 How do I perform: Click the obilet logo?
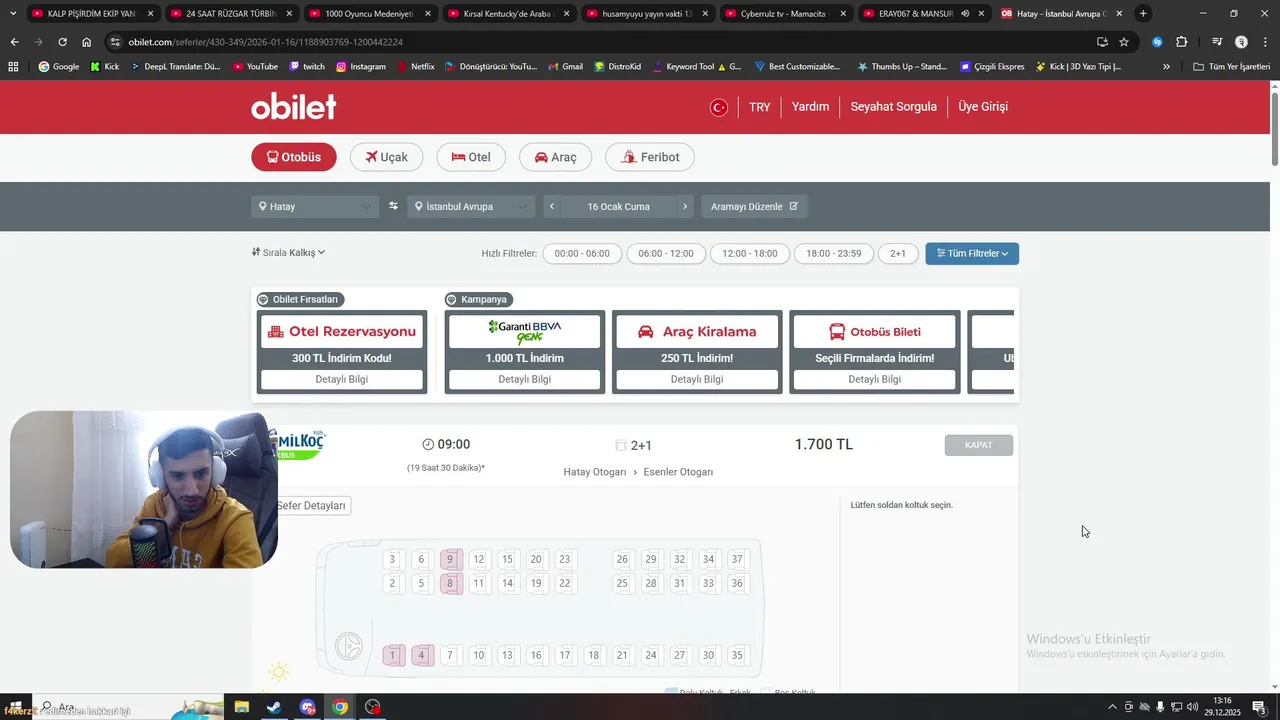tap(293, 107)
